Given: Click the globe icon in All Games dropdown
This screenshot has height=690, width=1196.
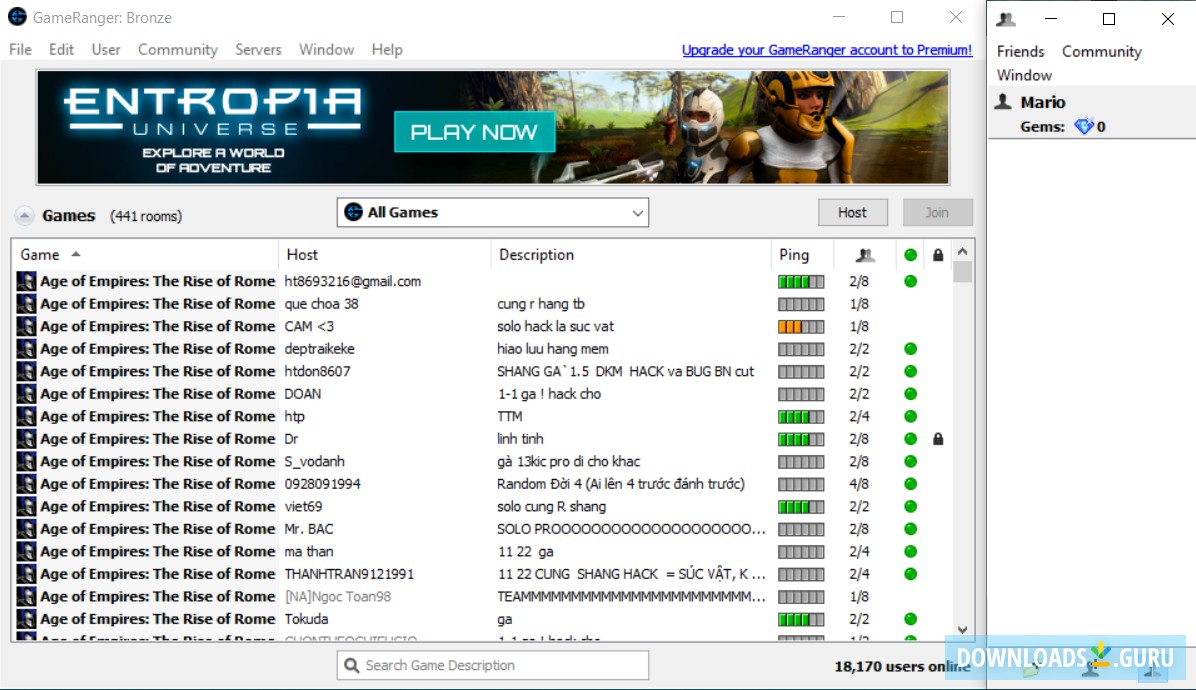Looking at the screenshot, I should coord(353,212).
